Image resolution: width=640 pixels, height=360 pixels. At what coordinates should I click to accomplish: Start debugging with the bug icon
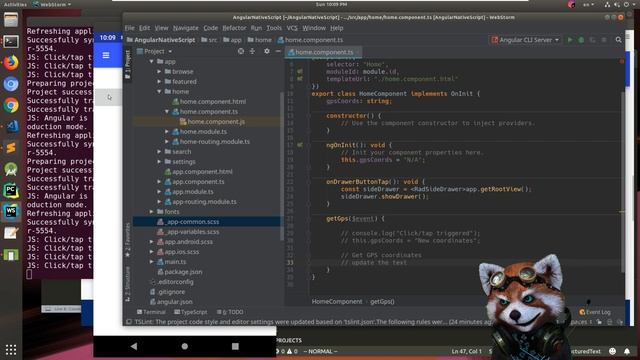point(581,40)
